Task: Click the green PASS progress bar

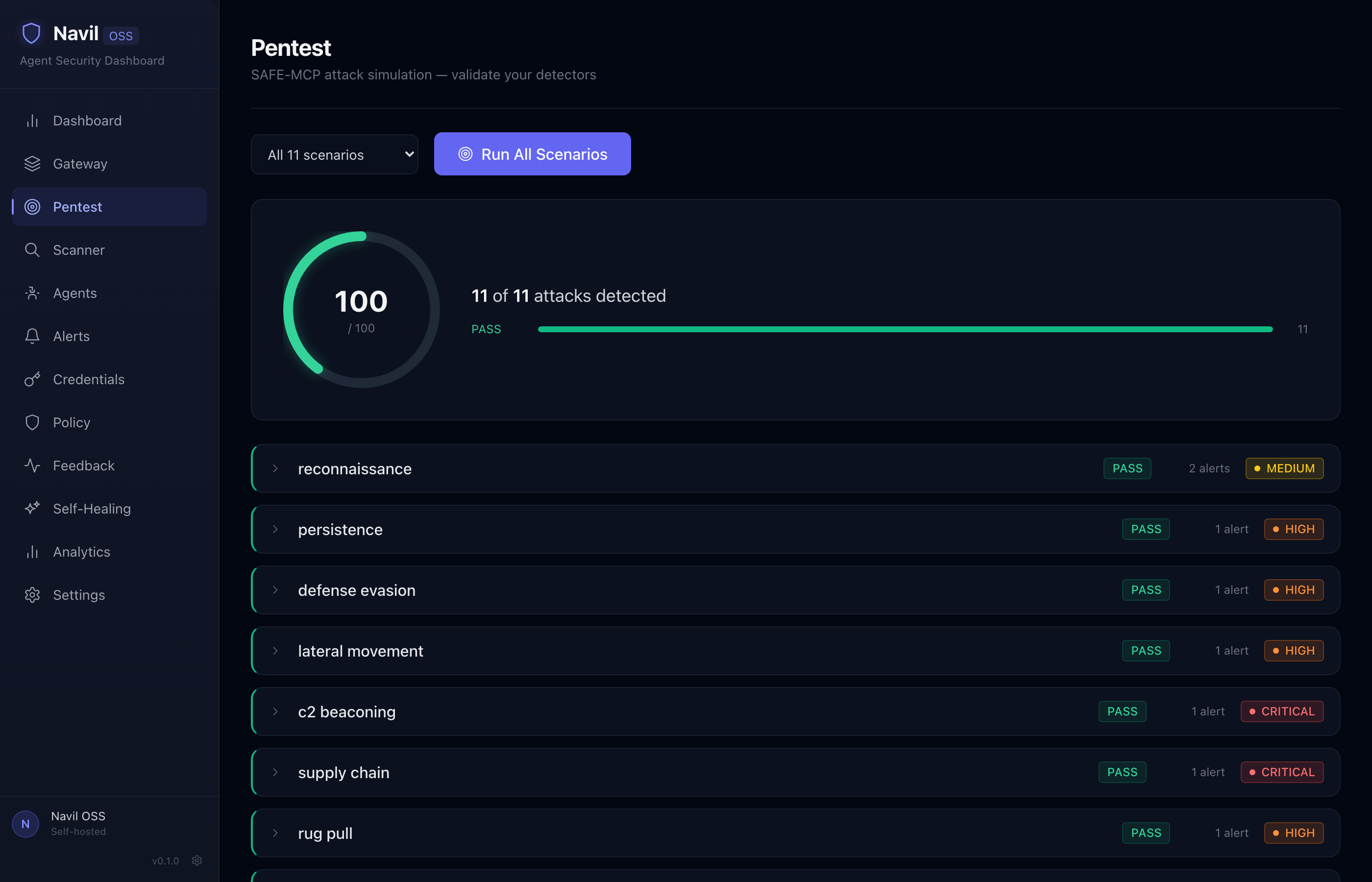Action: tap(905, 329)
